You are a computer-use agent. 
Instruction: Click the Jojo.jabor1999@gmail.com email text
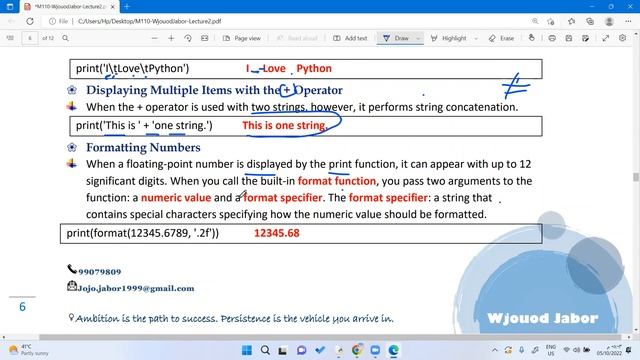136,288
